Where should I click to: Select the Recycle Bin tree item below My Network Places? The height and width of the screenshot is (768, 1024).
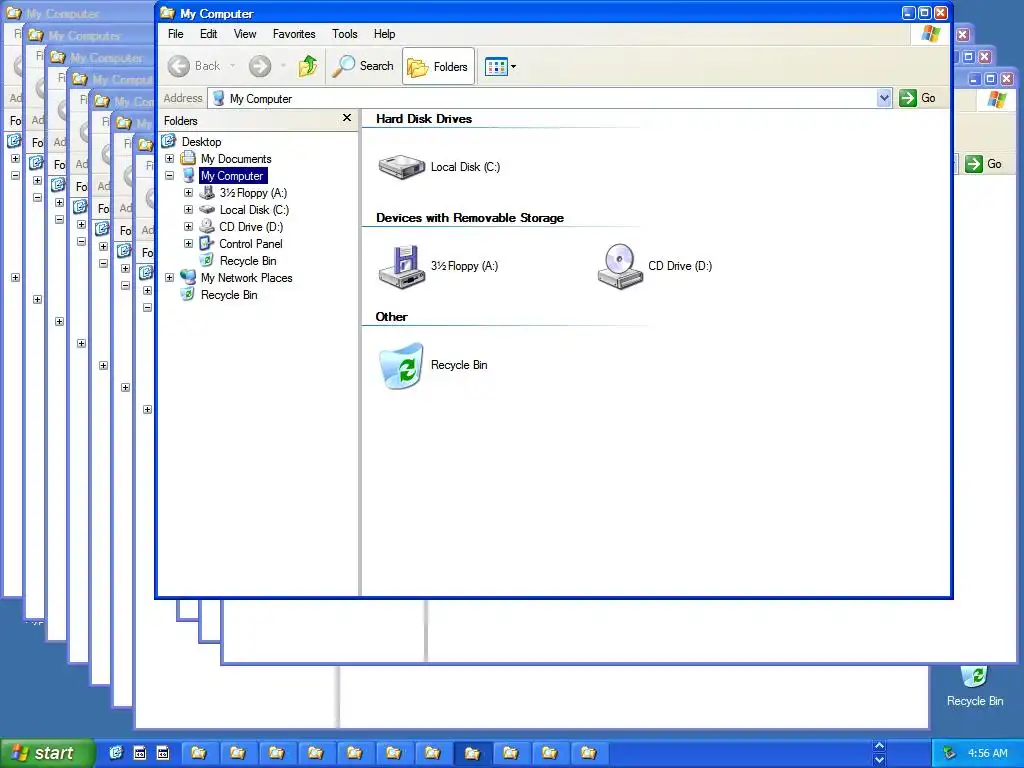229,295
